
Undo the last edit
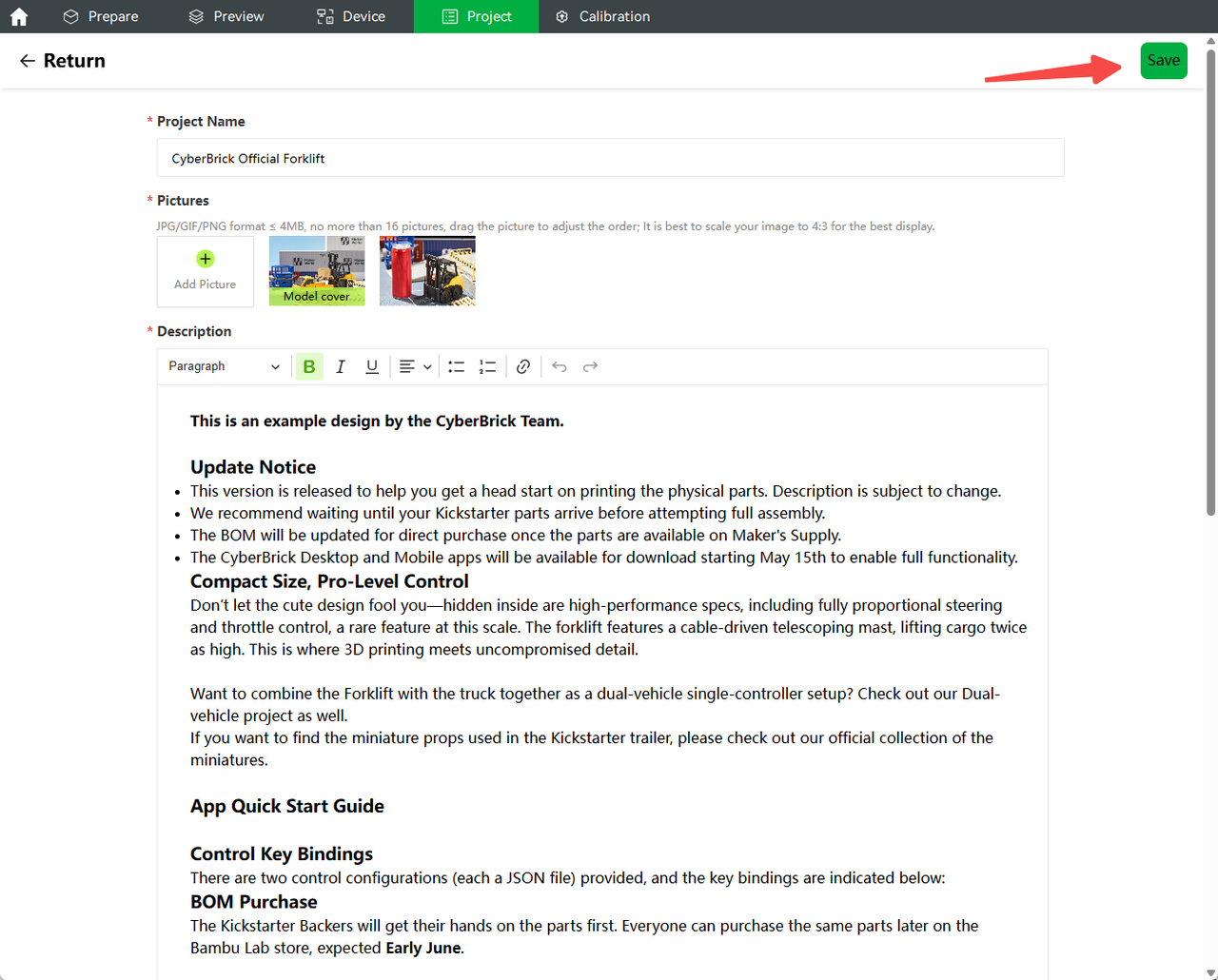(560, 366)
